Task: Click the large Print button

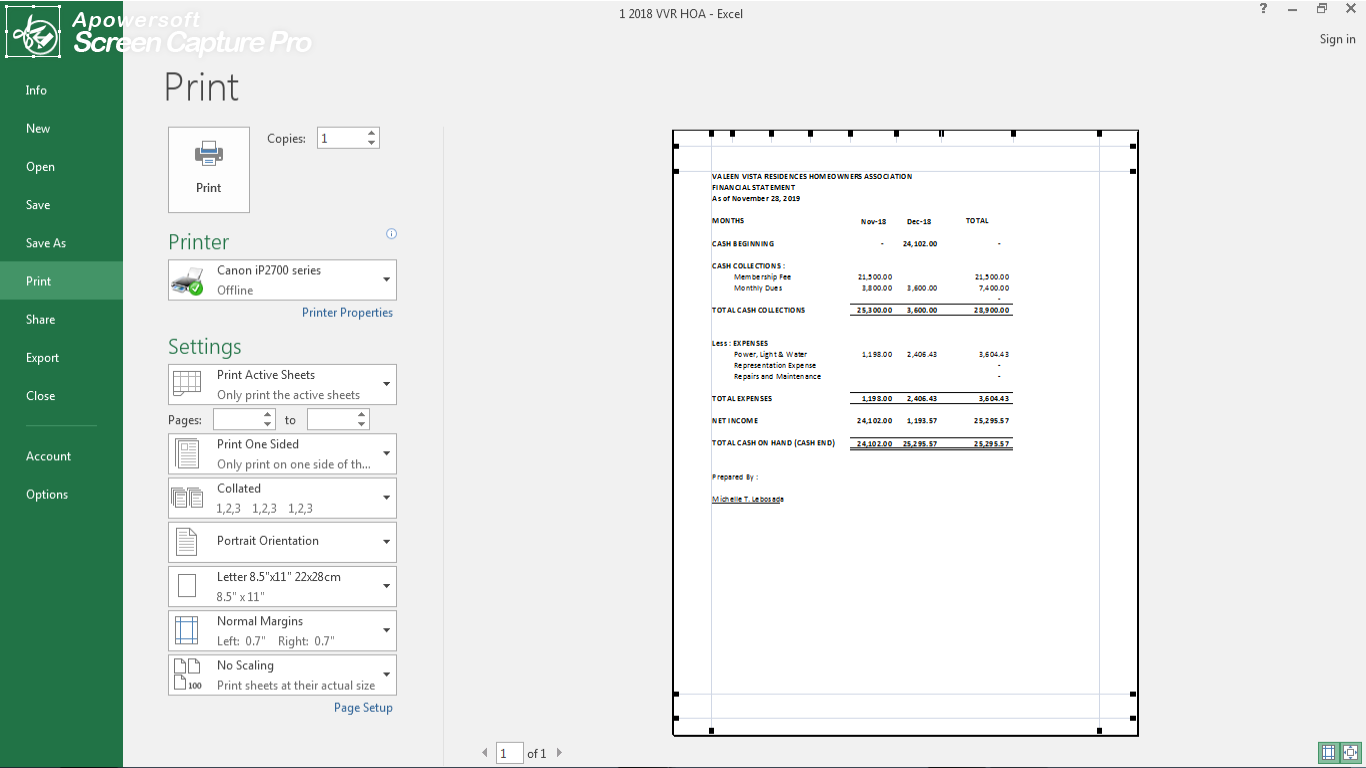Action: coord(209,169)
